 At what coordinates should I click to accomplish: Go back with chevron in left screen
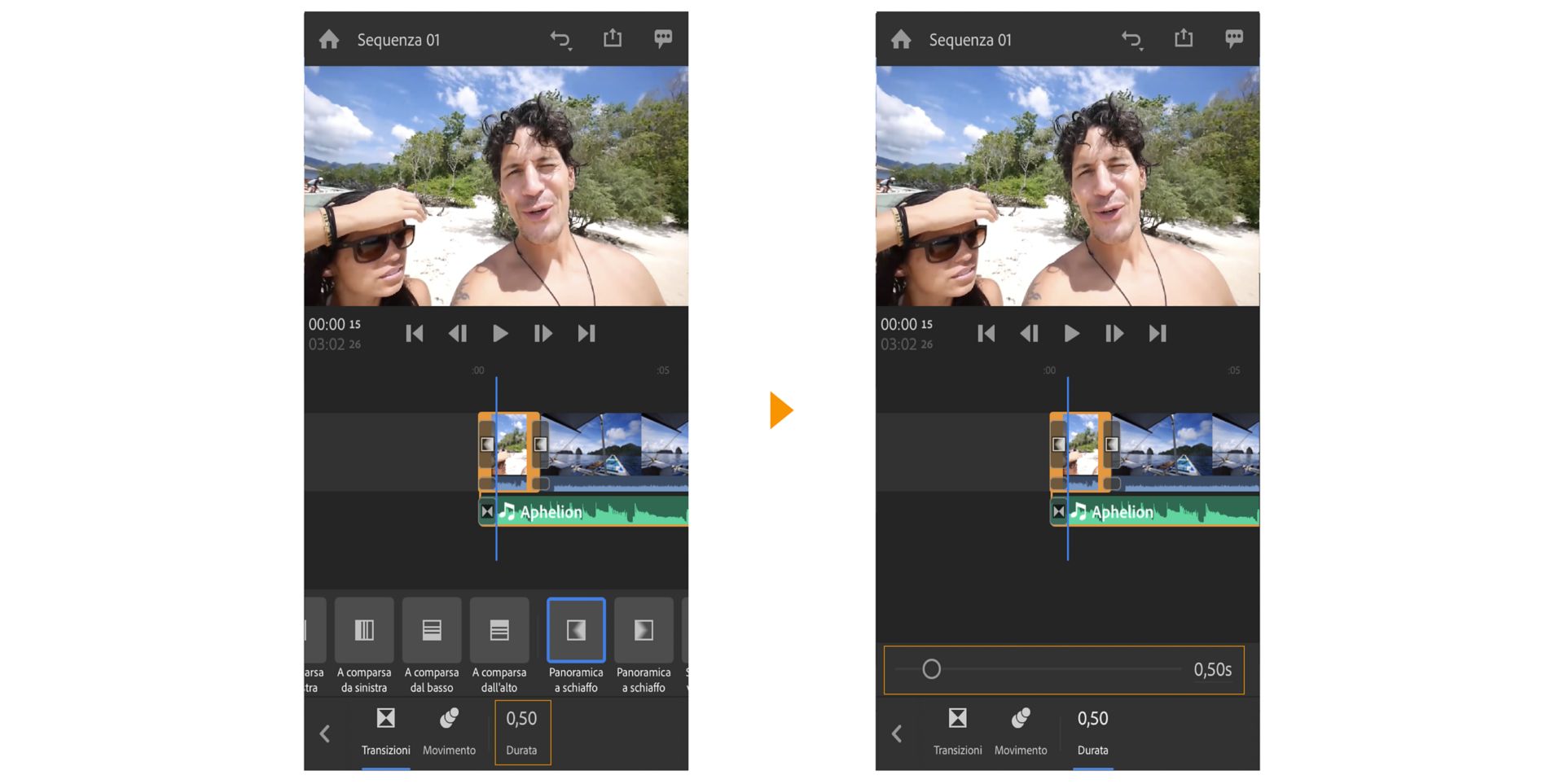tap(325, 734)
